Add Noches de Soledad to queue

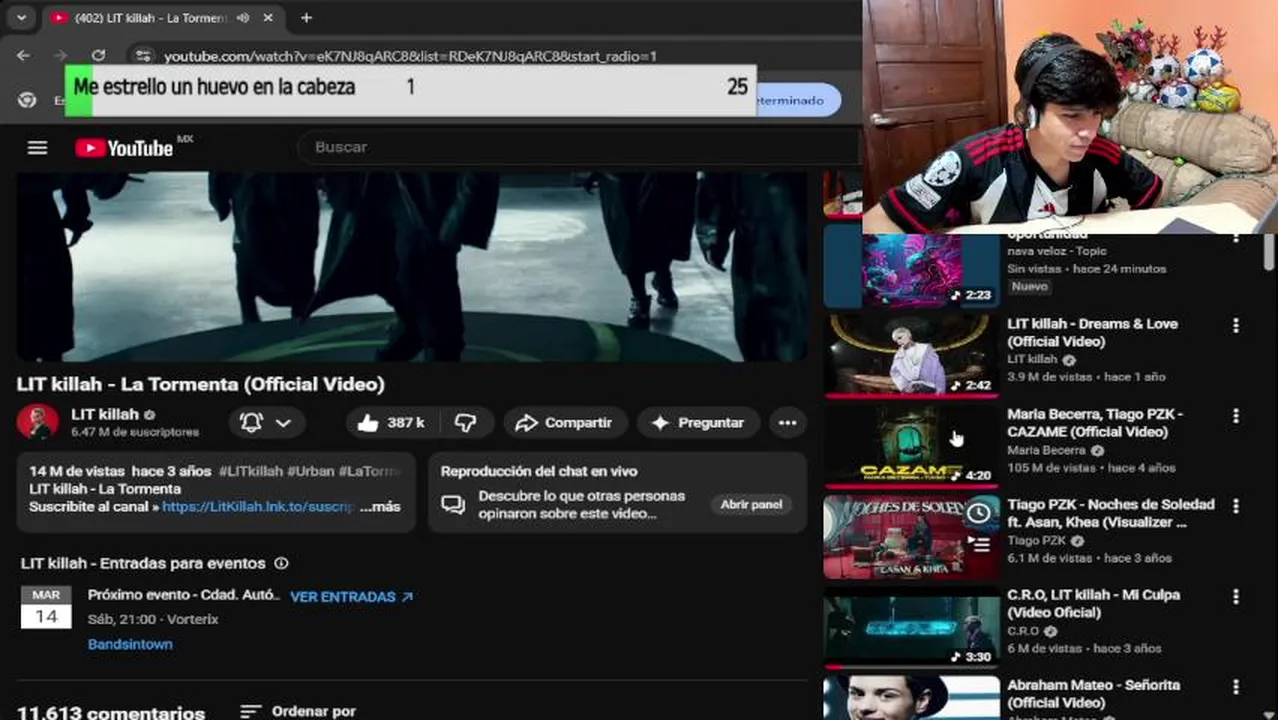point(978,545)
